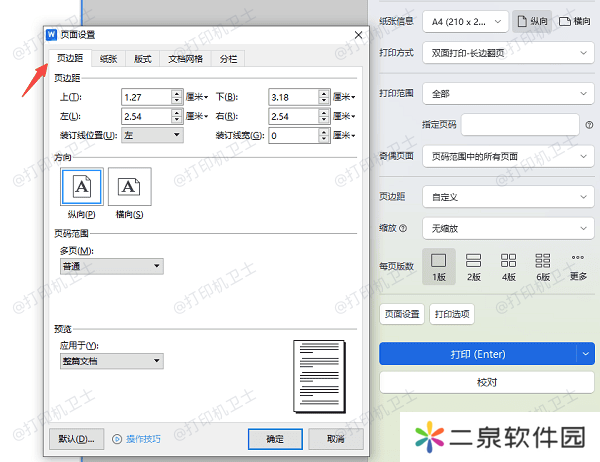Click the 取消 button
The image size is (600, 462).
point(336,439)
